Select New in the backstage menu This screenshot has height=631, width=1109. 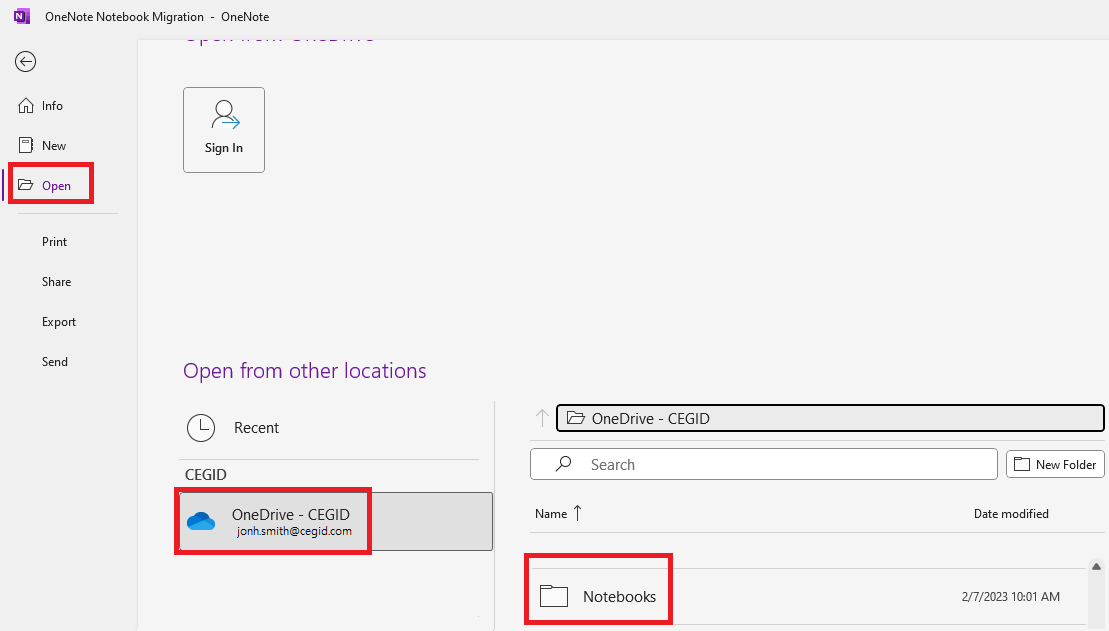(42, 146)
